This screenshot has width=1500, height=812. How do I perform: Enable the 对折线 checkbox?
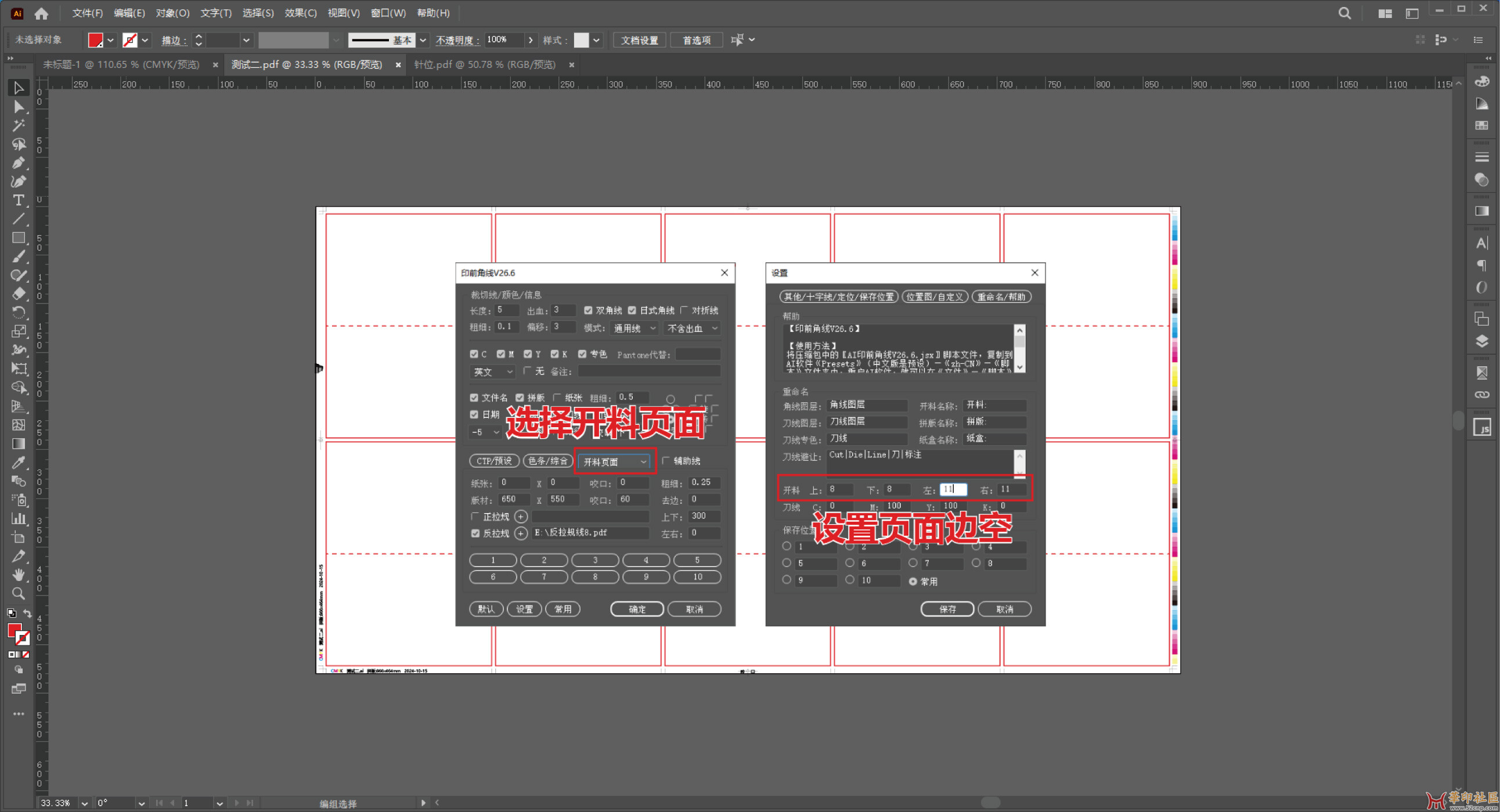tap(684, 310)
